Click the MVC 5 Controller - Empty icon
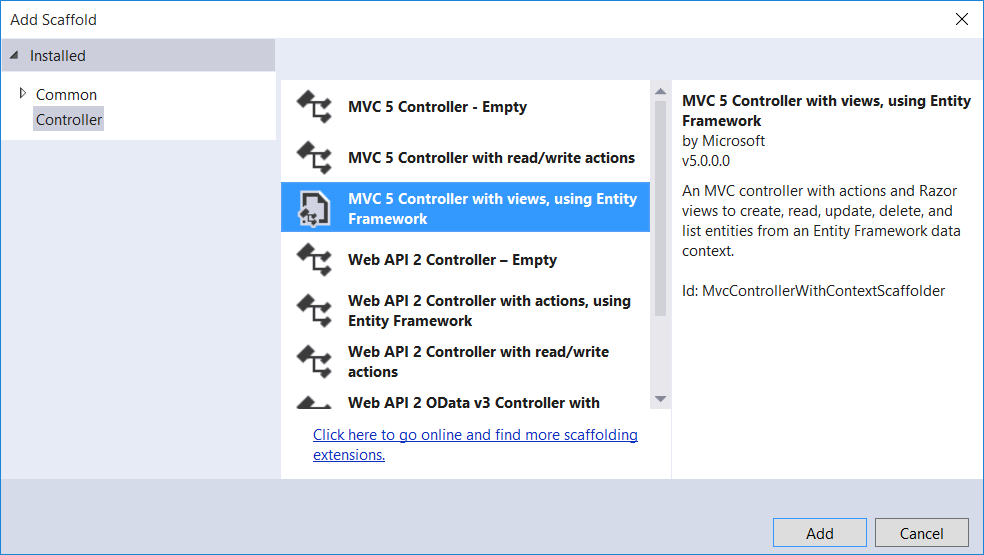984x555 pixels. pos(314,107)
